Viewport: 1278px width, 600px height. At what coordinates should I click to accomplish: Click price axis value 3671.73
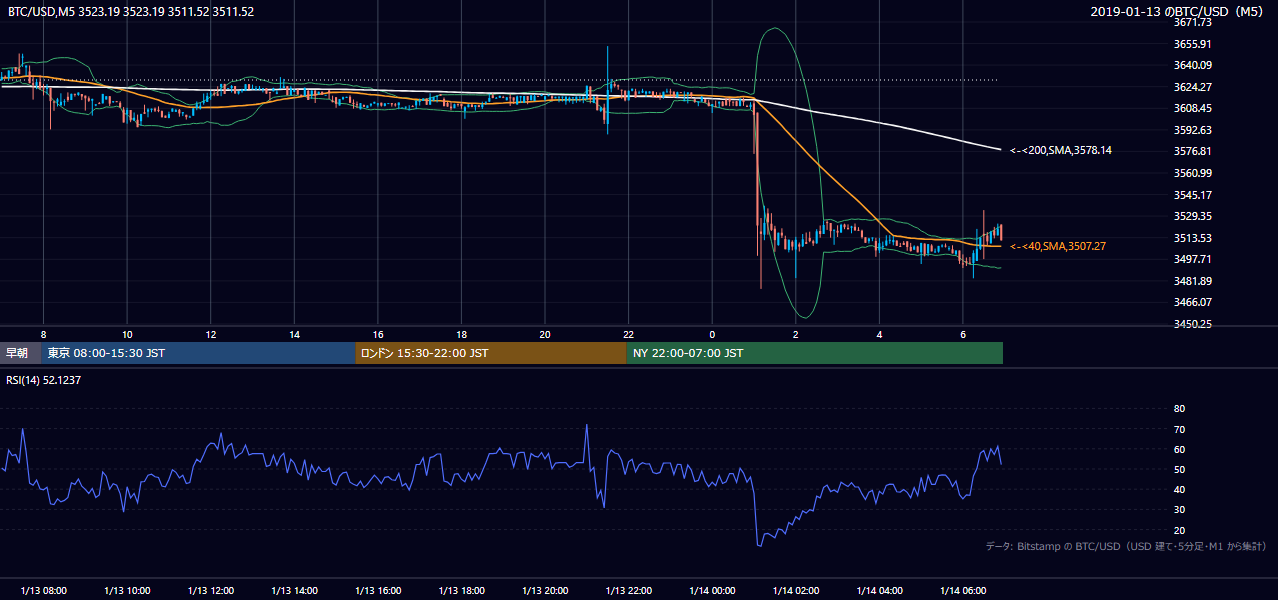click(x=1193, y=22)
